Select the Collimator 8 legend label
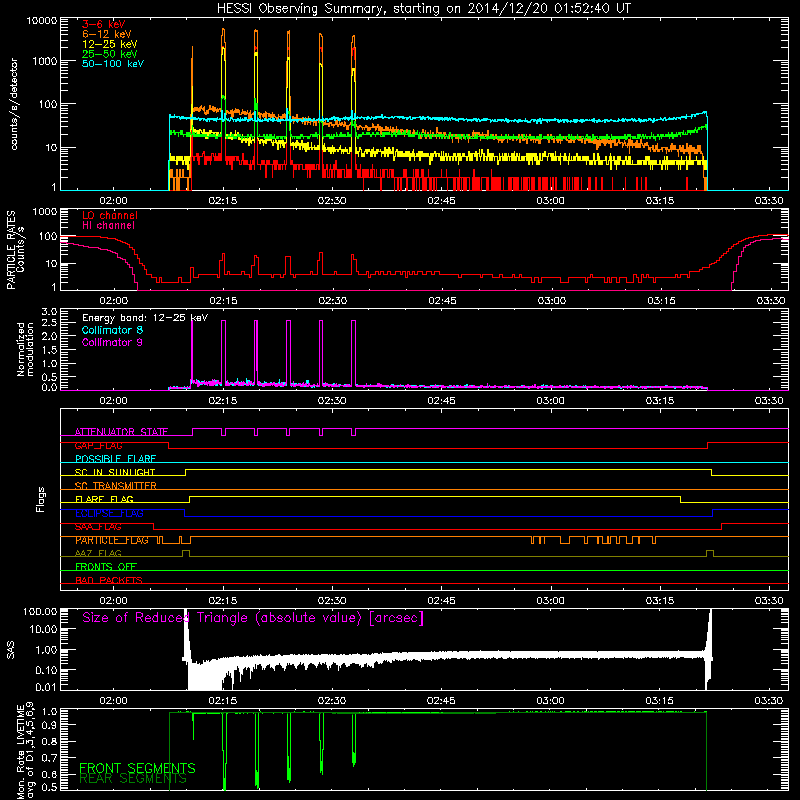 point(112,330)
